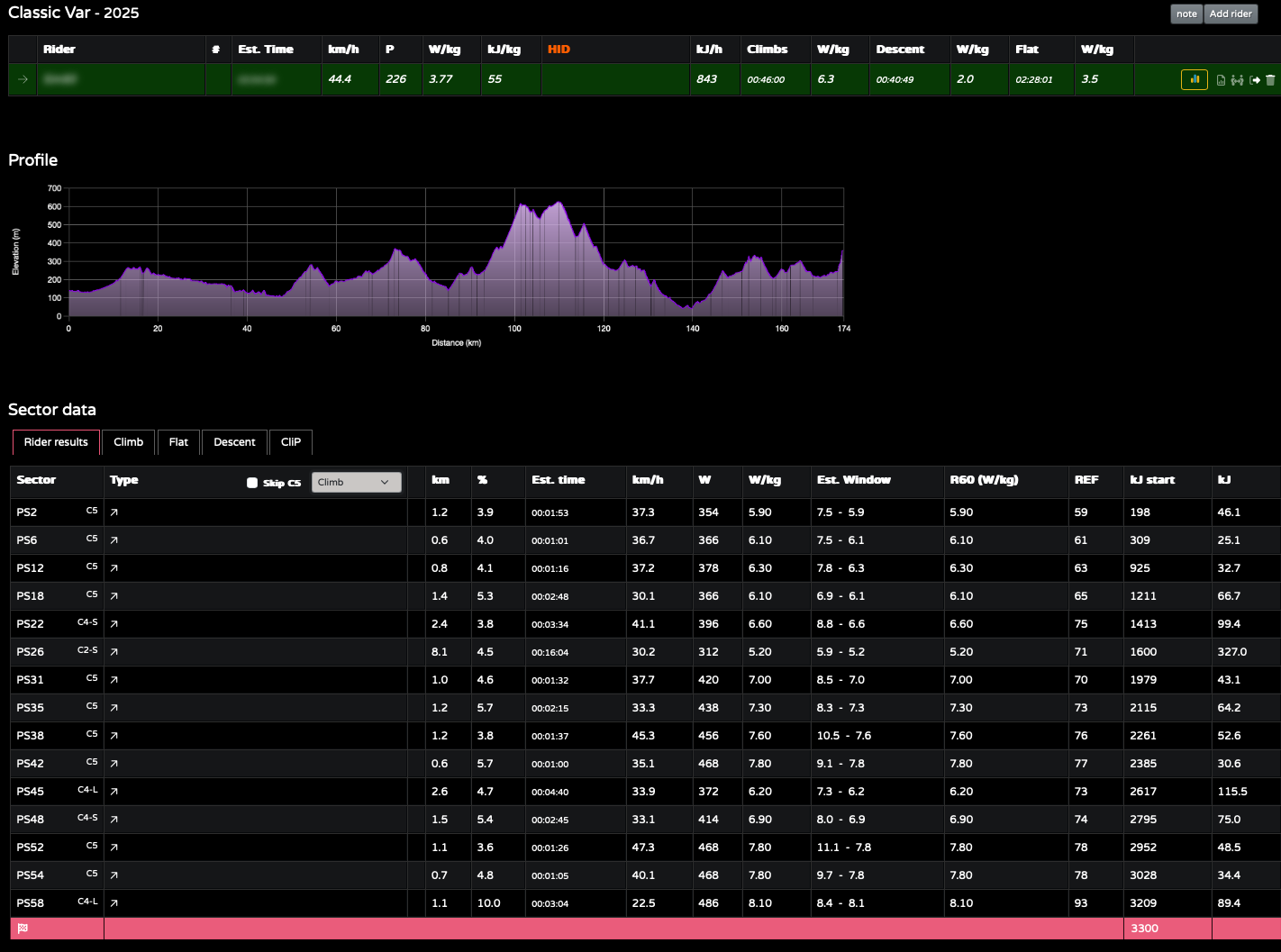Open the Climb tab

(129, 442)
